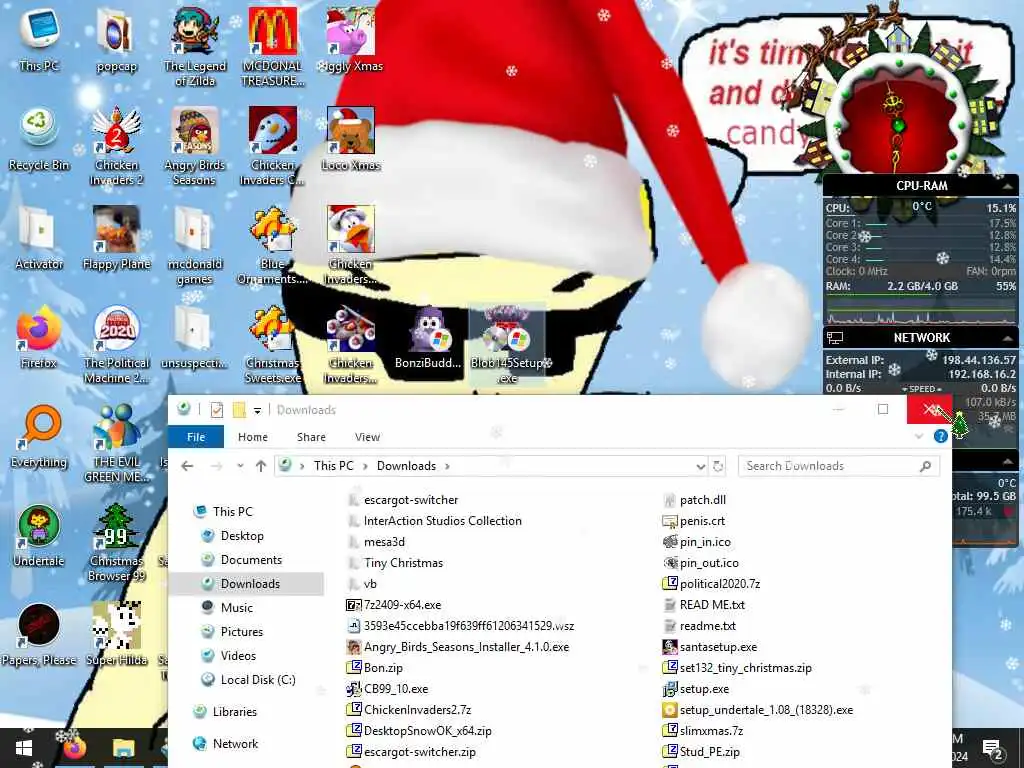
Task: Open Blue Ornaments desktop icon
Action: [273, 246]
